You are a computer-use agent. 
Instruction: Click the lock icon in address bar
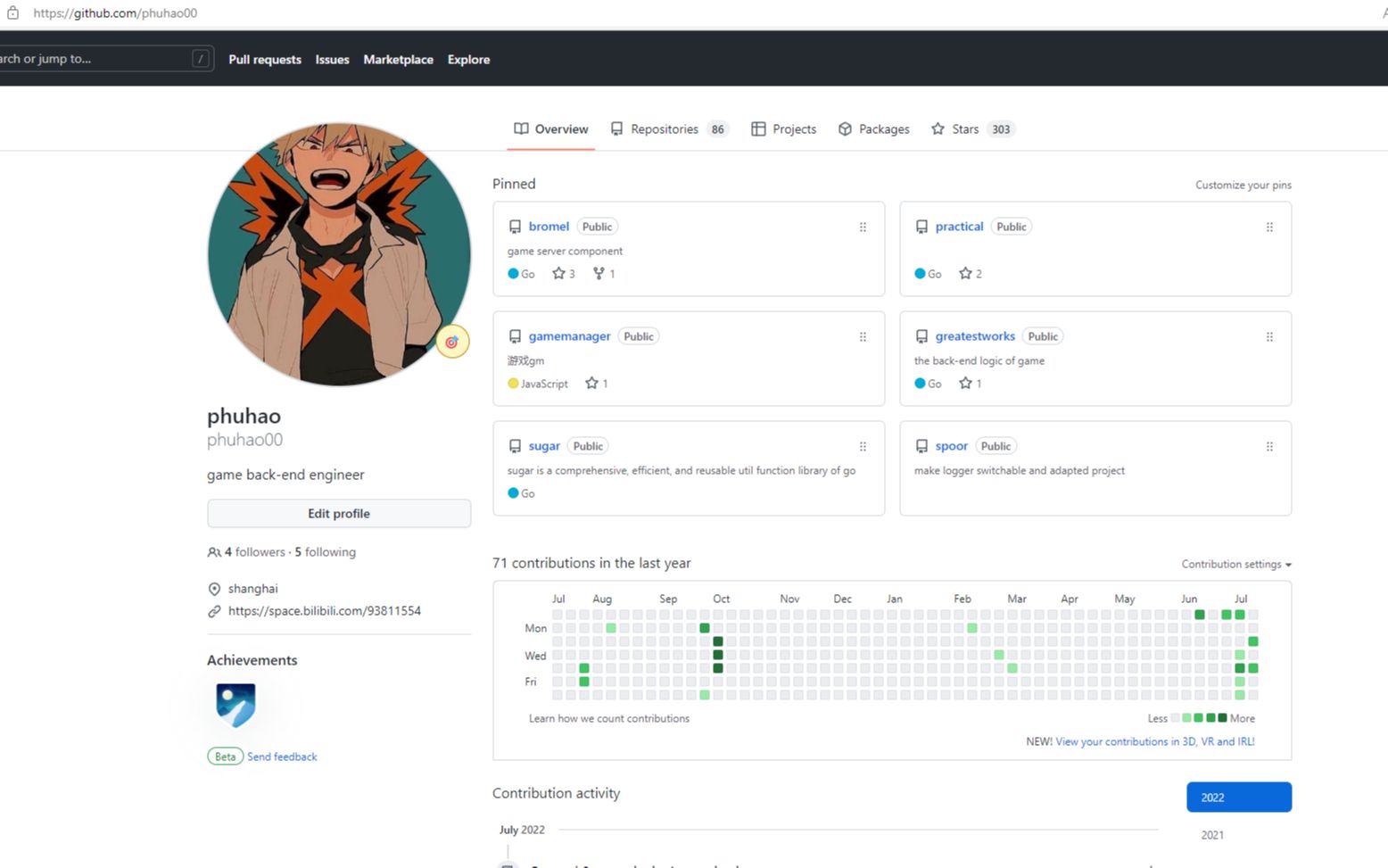point(12,12)
